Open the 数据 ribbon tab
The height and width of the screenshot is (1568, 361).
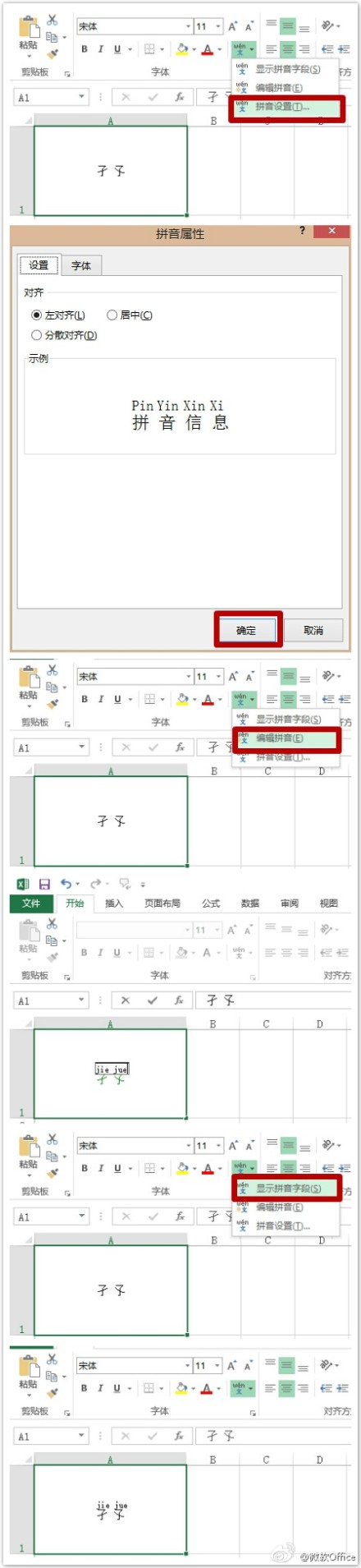[x=250, y=904]
